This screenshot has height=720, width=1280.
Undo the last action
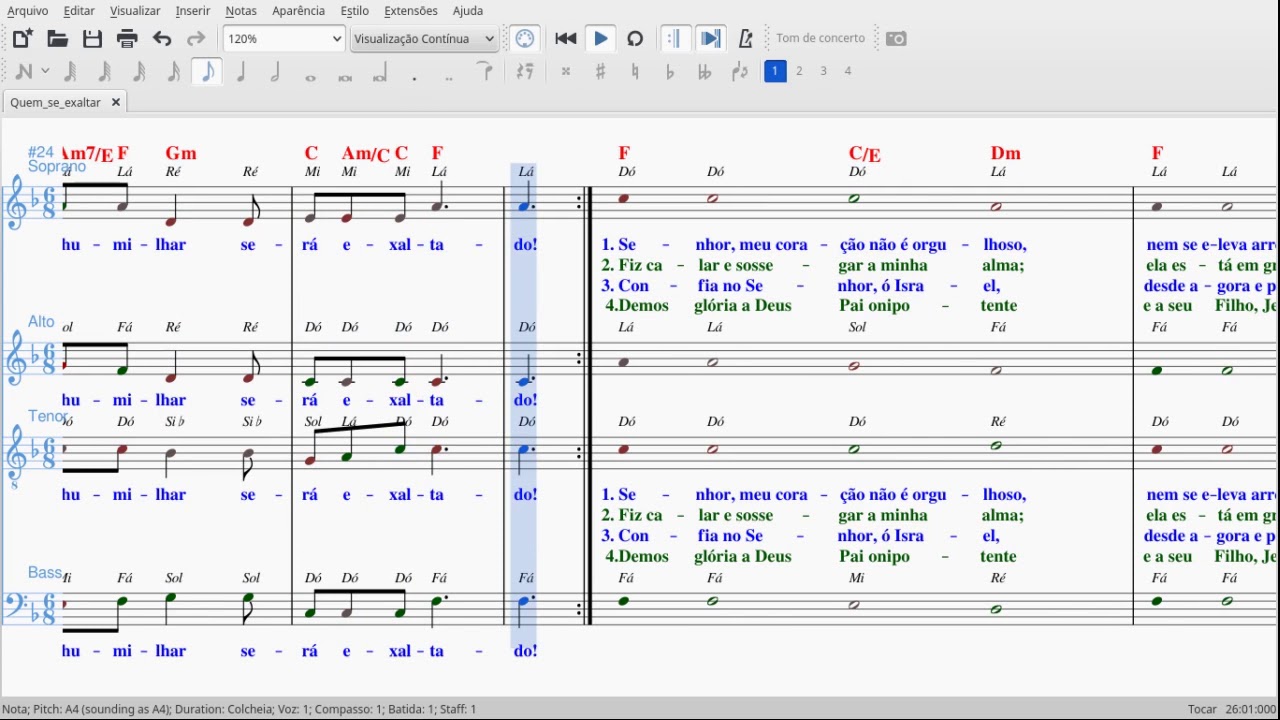[162, 39]
